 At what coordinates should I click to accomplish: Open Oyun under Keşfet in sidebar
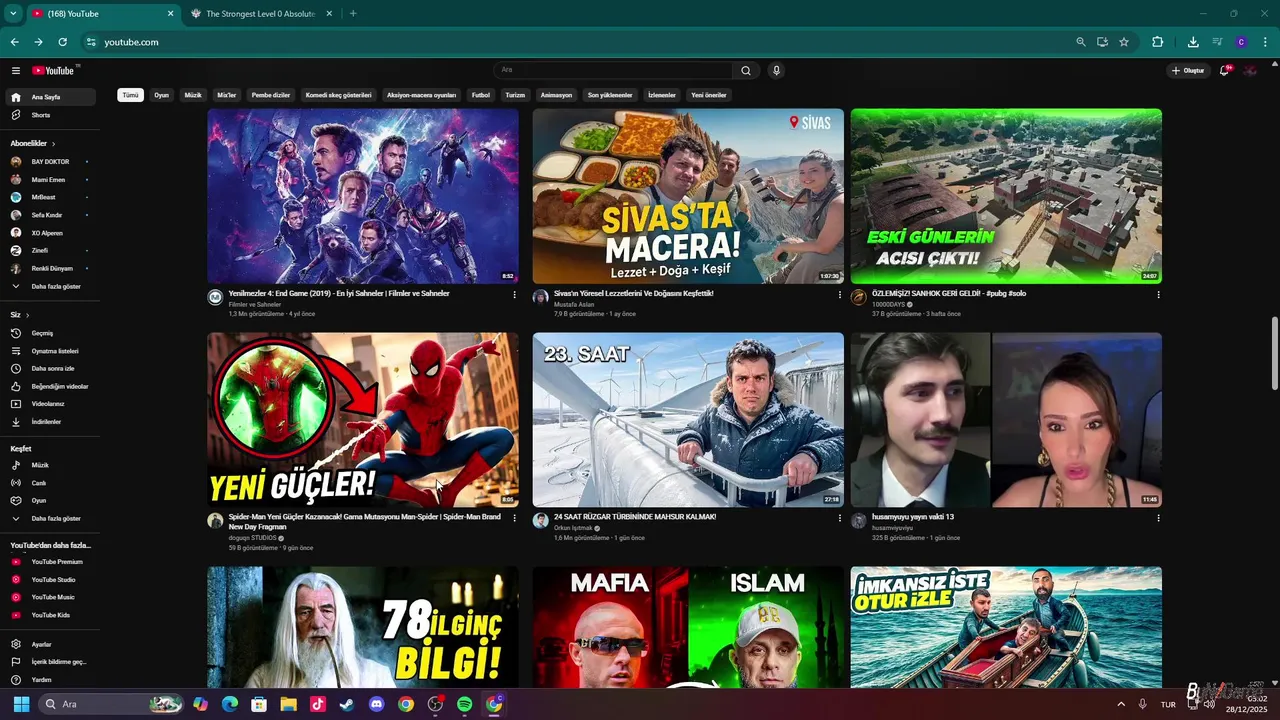click(52, 500)
